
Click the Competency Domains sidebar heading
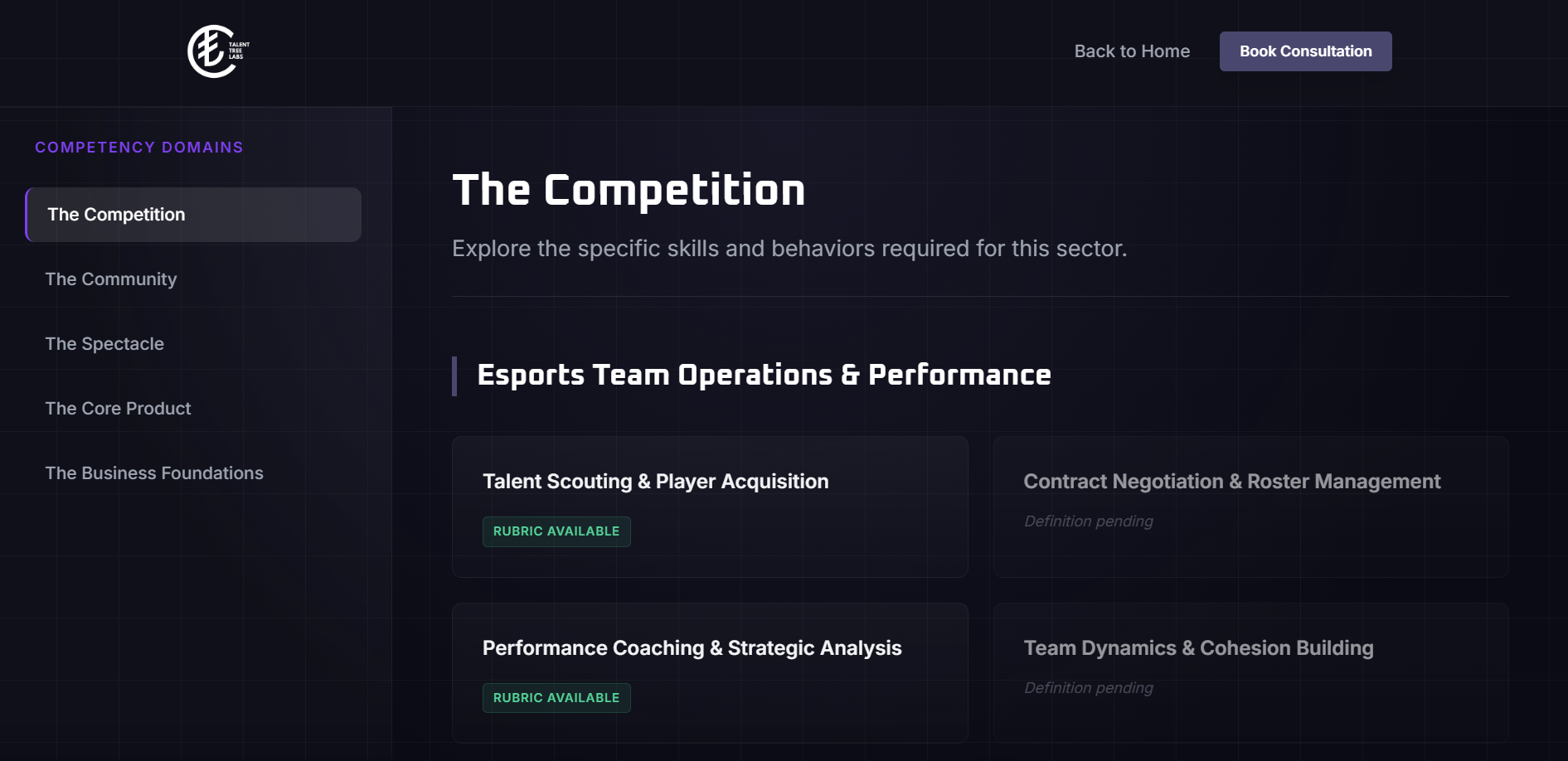pos(139,148)
